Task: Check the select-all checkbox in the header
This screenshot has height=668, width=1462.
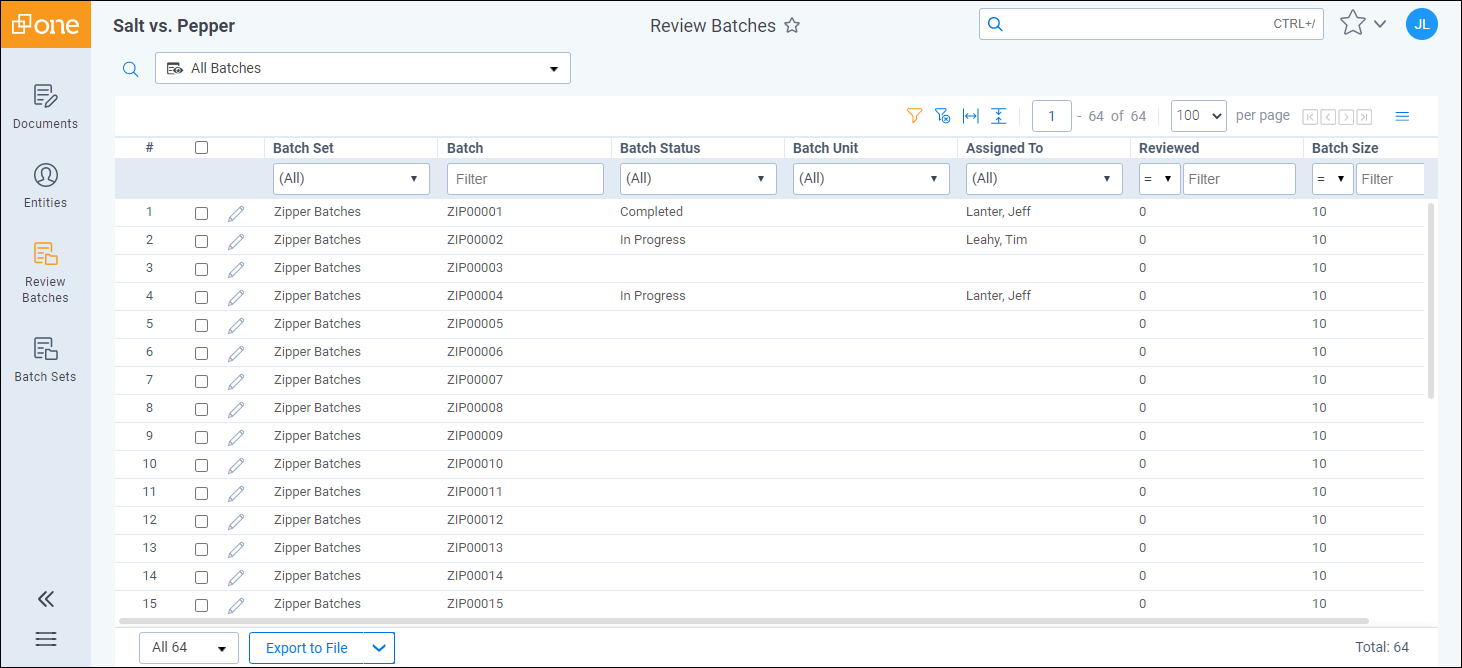Action: click(201, 148)
